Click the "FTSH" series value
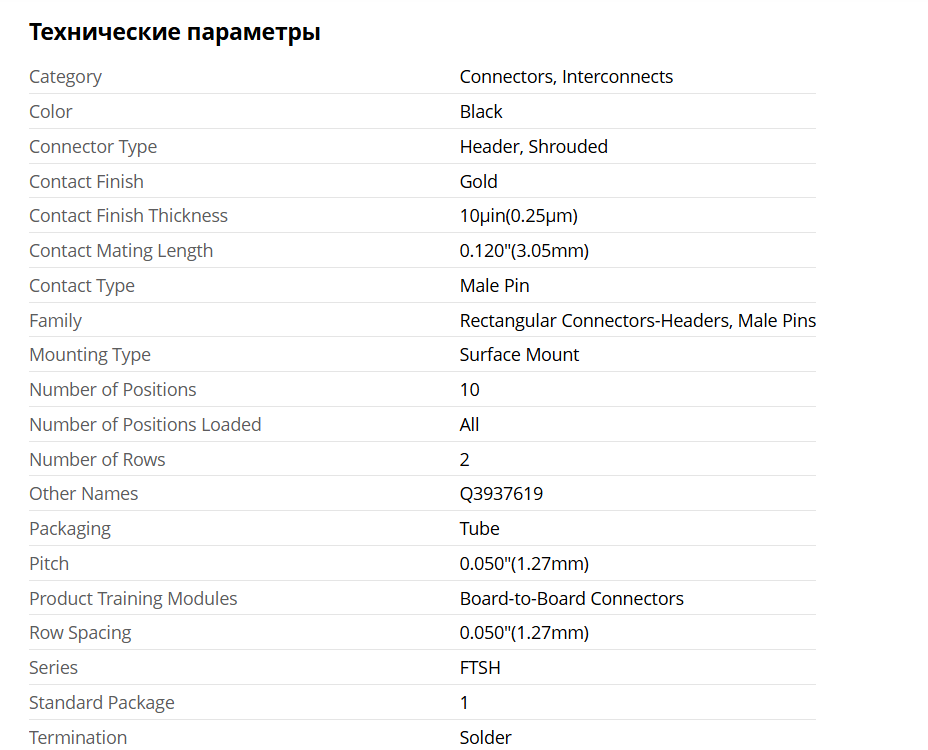This screenshot has height=750, width=928. pyautogui.click(x=480, y=668)
